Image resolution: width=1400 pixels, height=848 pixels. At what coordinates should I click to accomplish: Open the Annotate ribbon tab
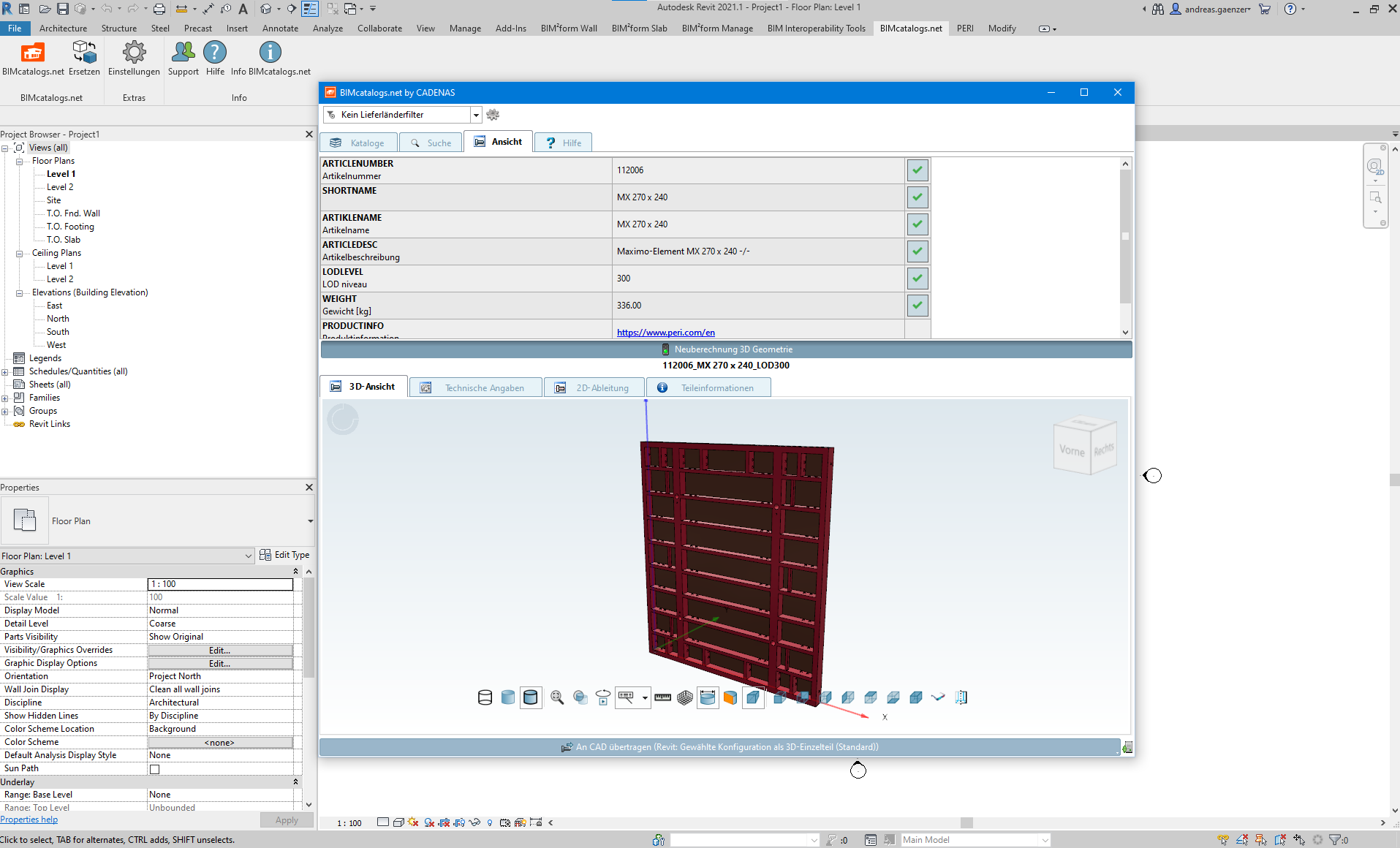[x=280, y=28]
